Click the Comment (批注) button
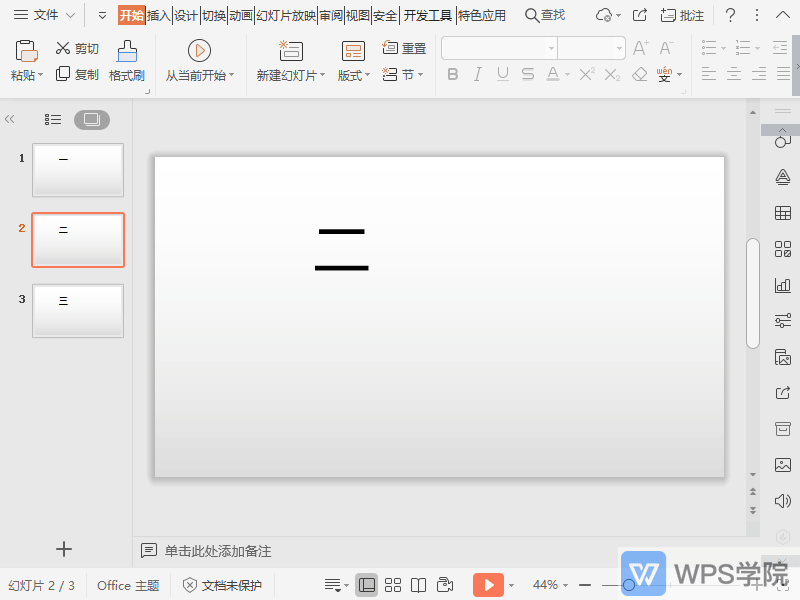 pyautogui.click(x=682, y=15)
